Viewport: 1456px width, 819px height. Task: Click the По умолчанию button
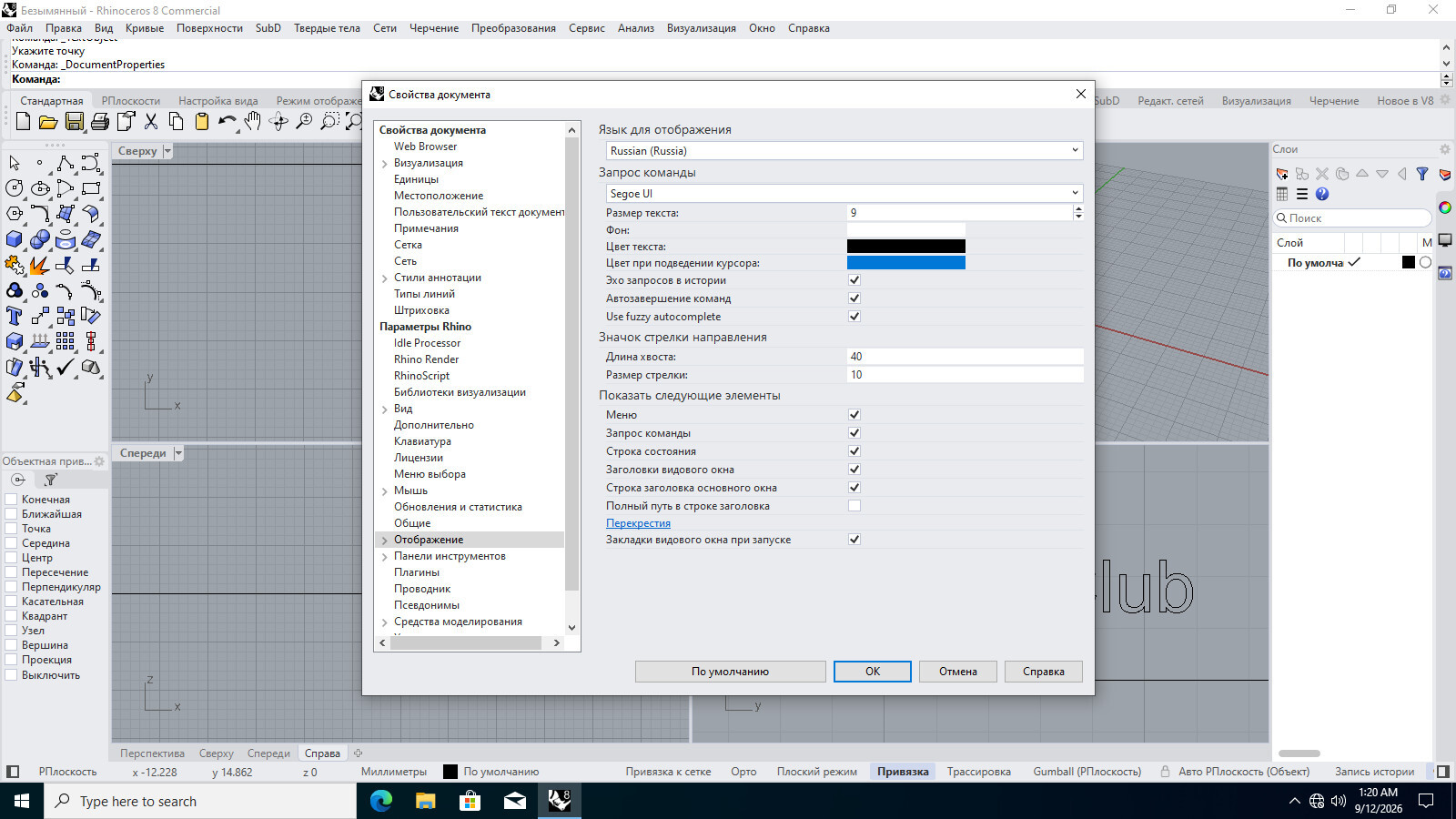[730, 672]
